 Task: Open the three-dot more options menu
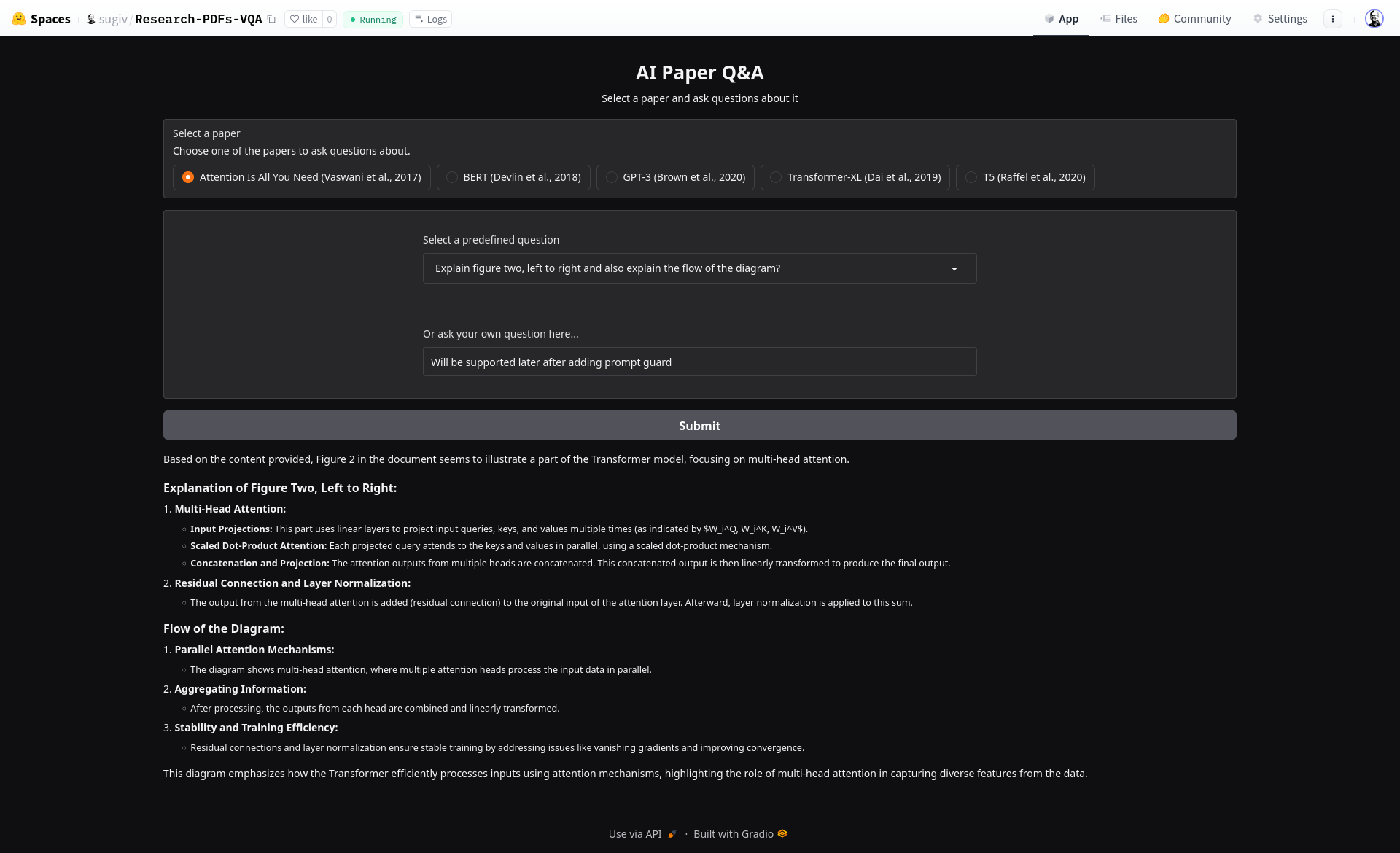[1333, 19]
